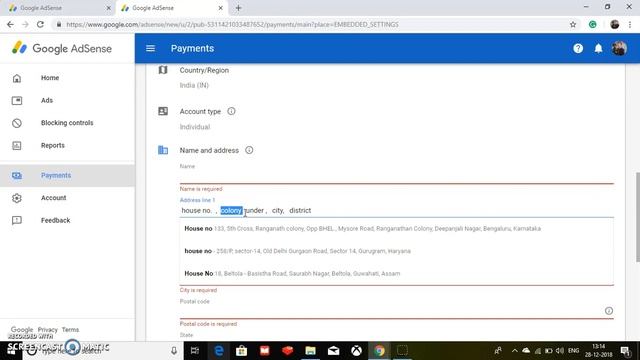640x360 pixels.
Task: Click the Individual account type value
Action: (195, 127)
